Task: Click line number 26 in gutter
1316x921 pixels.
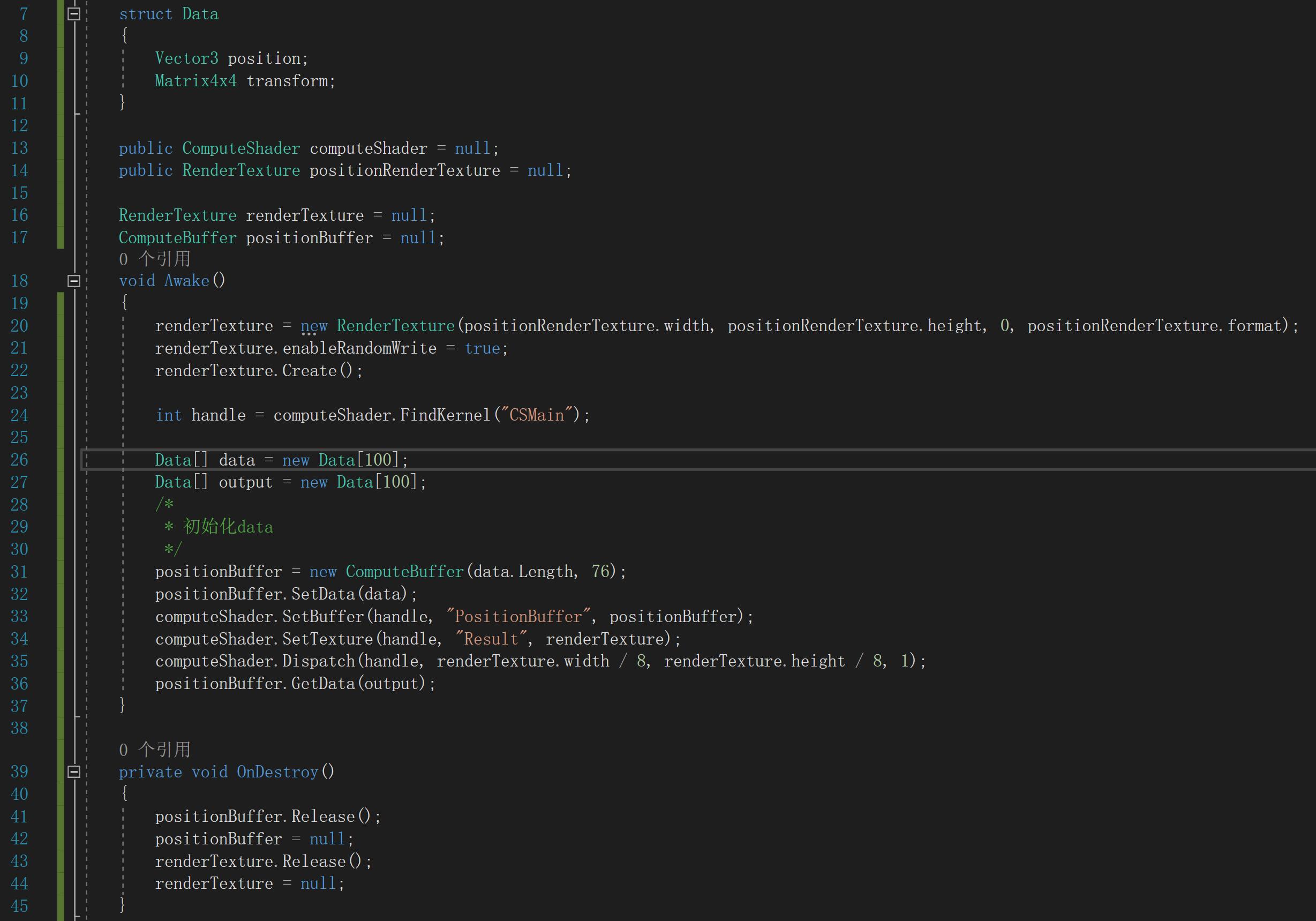Action: click(x=19, y=460)
